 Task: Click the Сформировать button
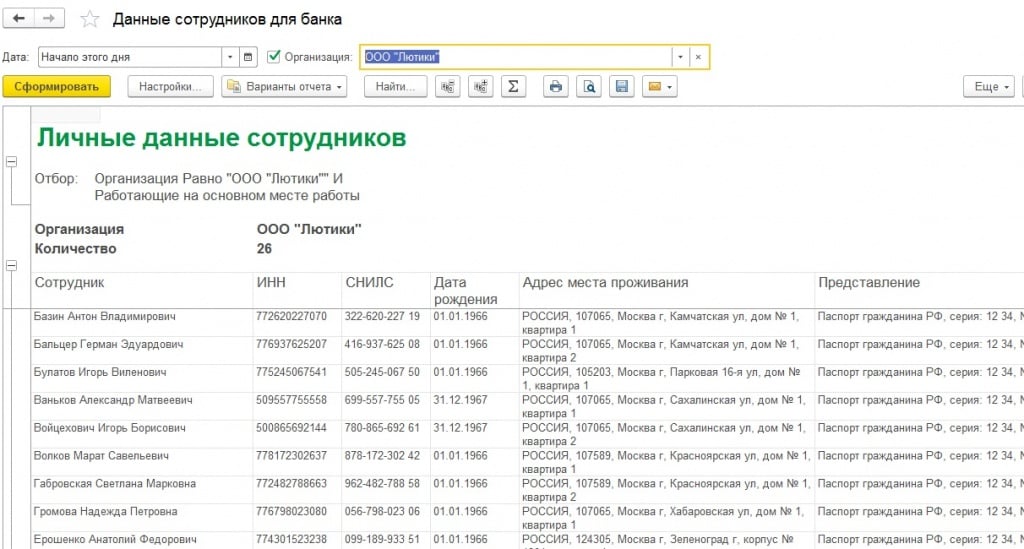[57, 87]
